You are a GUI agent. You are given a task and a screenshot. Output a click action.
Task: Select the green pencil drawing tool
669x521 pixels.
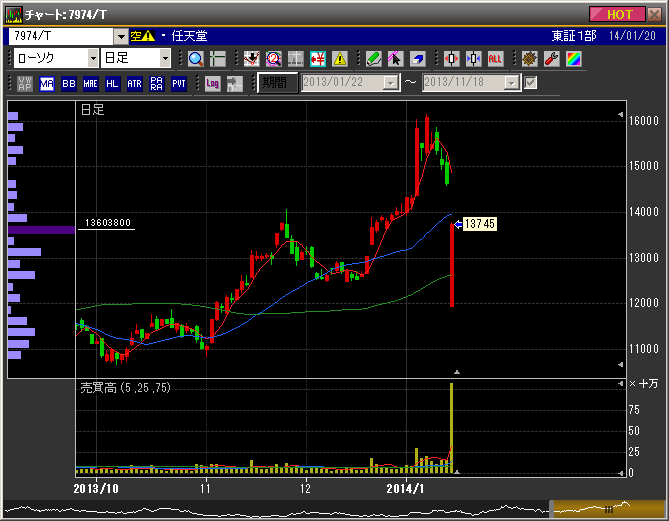(373, 58)
